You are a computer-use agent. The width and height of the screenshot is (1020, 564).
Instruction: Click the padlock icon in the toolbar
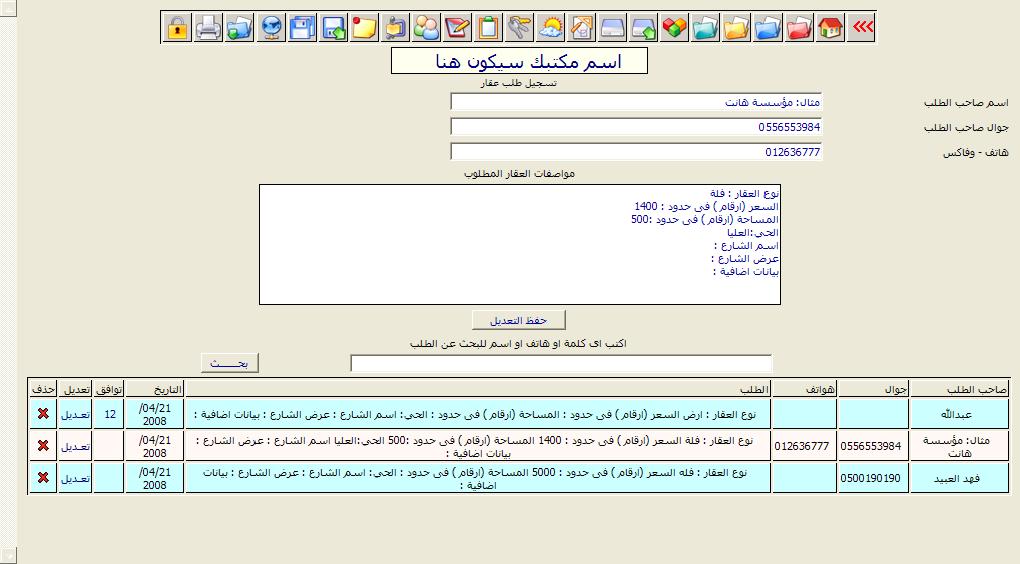tap(177, 27)
